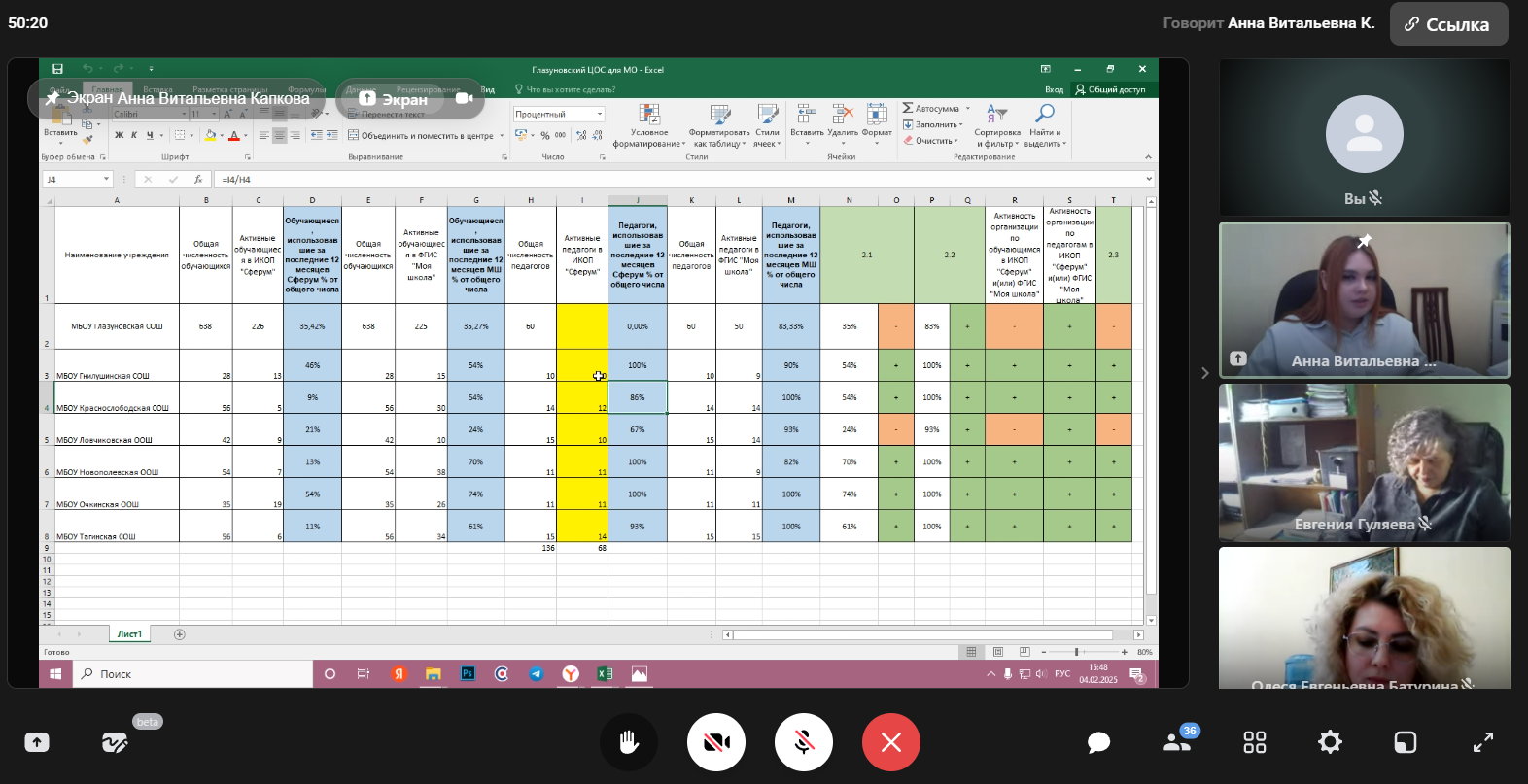The width and height of the screenshot is (1528, 784).
Task: Click the Ссылка link button
Action: [x=1448, y=24]
